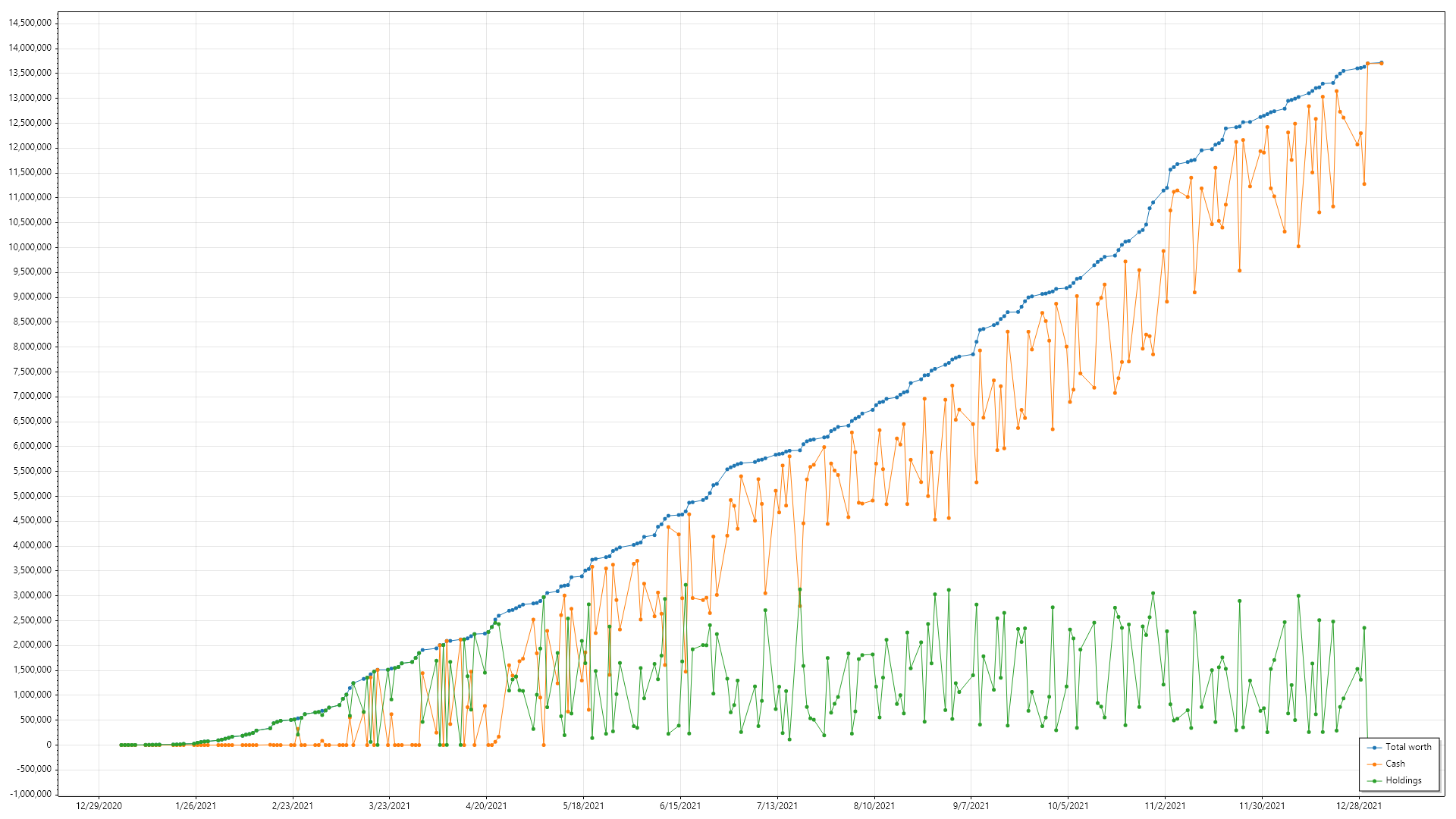The width and height of the screenshot is (1456, 819).
Task: Click the 8/10/2021 date label
Action: (874, 806)
